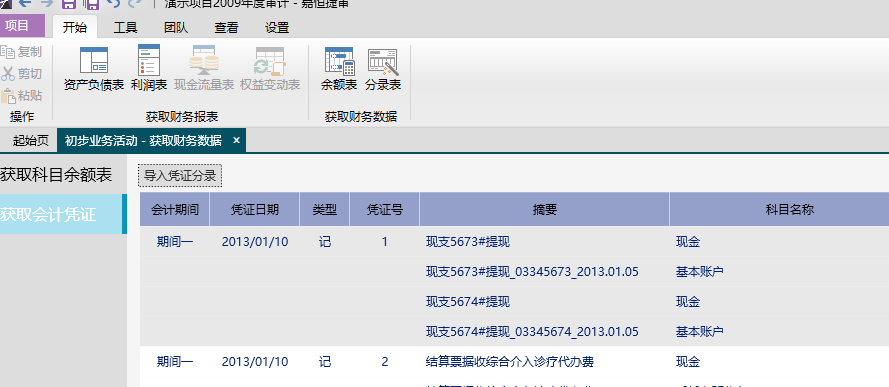The width and height of the screenshot is (889, 387).
Task: Open the purple 项目 menu
Action: 22,26
